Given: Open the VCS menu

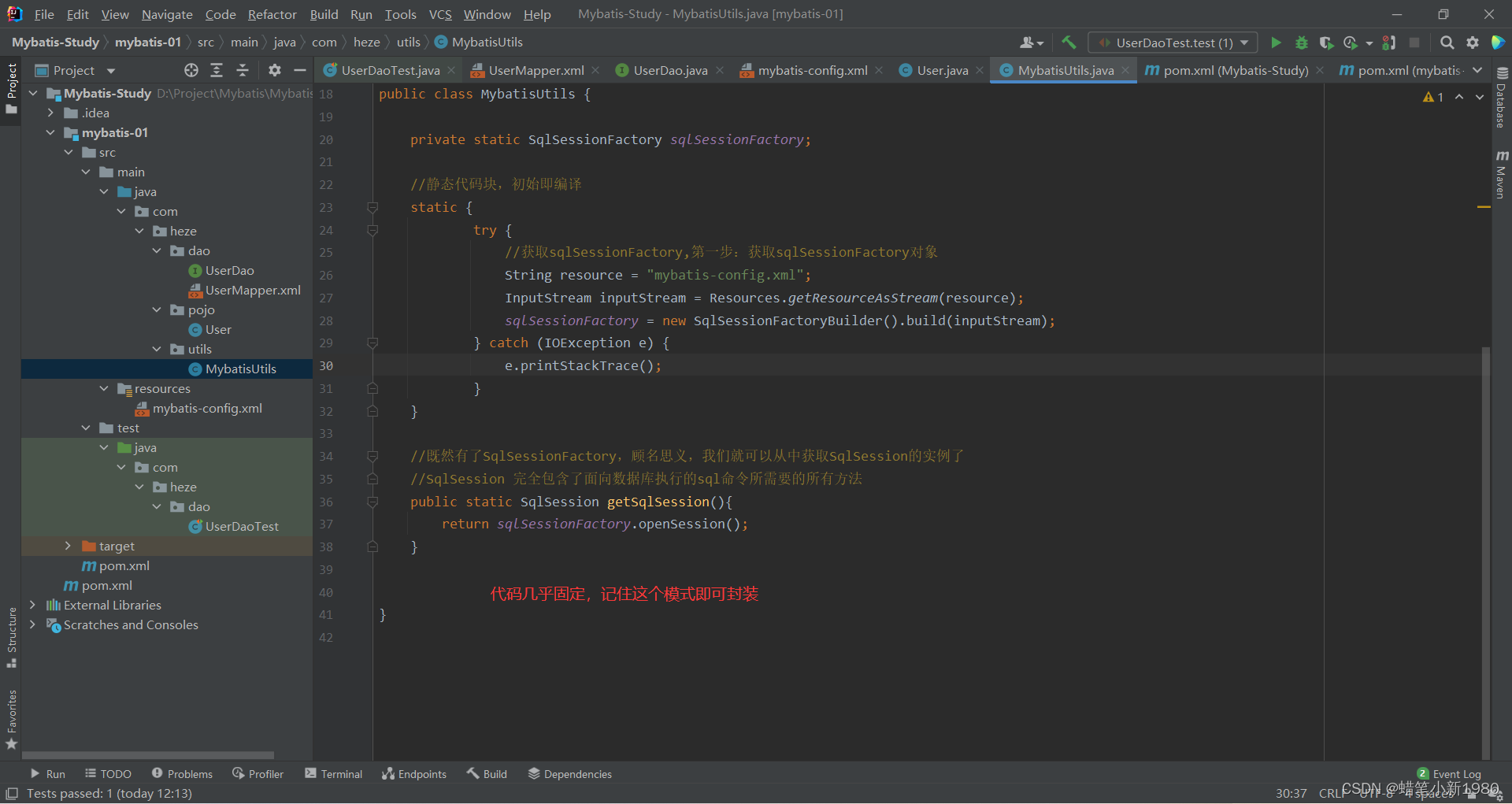Looking at the screenshot, I should click(440, 14).
